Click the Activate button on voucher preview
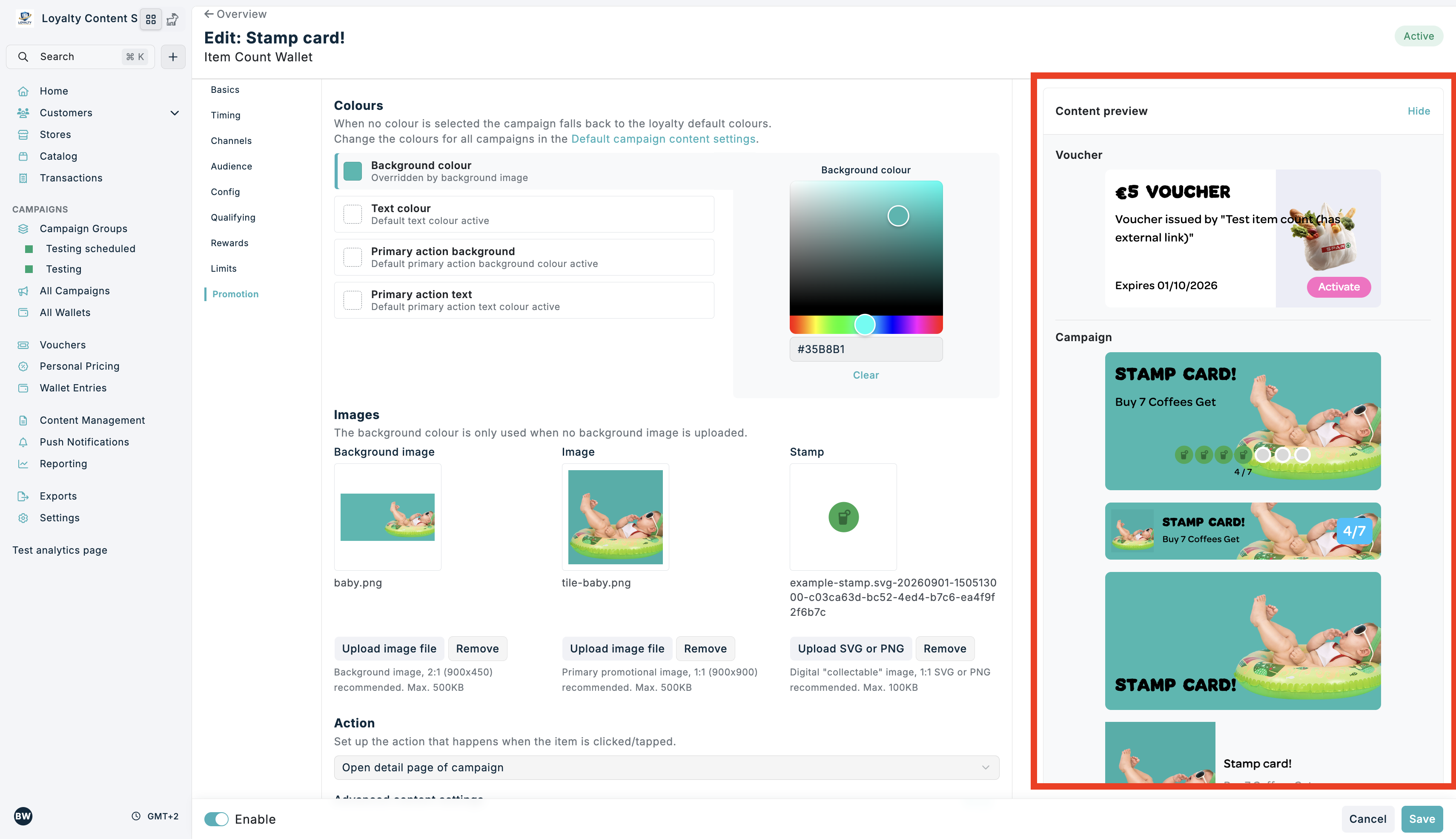This screenshot has width=1456, height=839. click(1338, 287)
